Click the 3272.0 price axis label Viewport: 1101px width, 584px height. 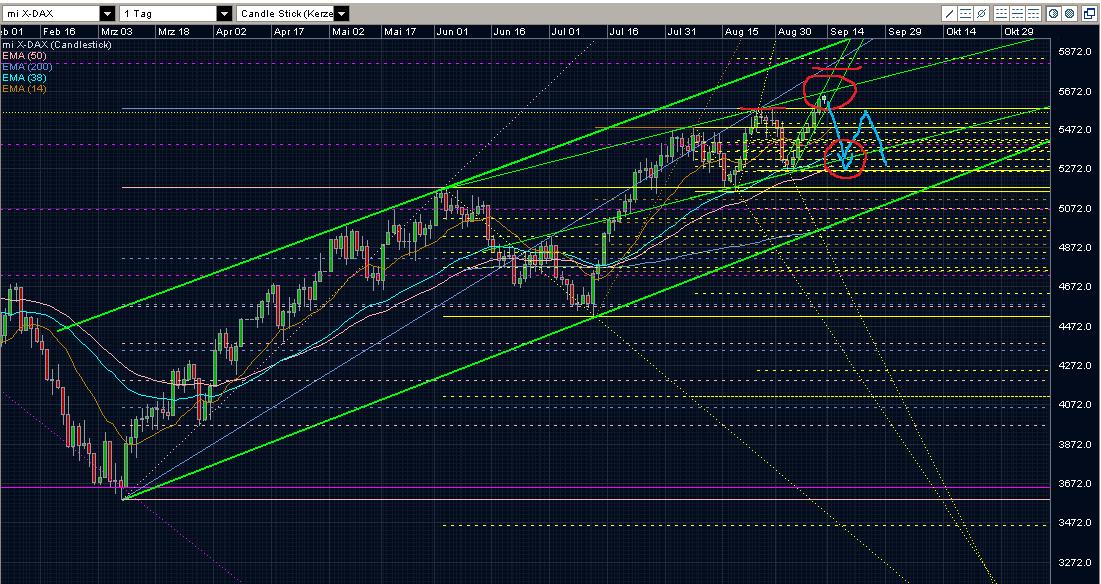1076,562
